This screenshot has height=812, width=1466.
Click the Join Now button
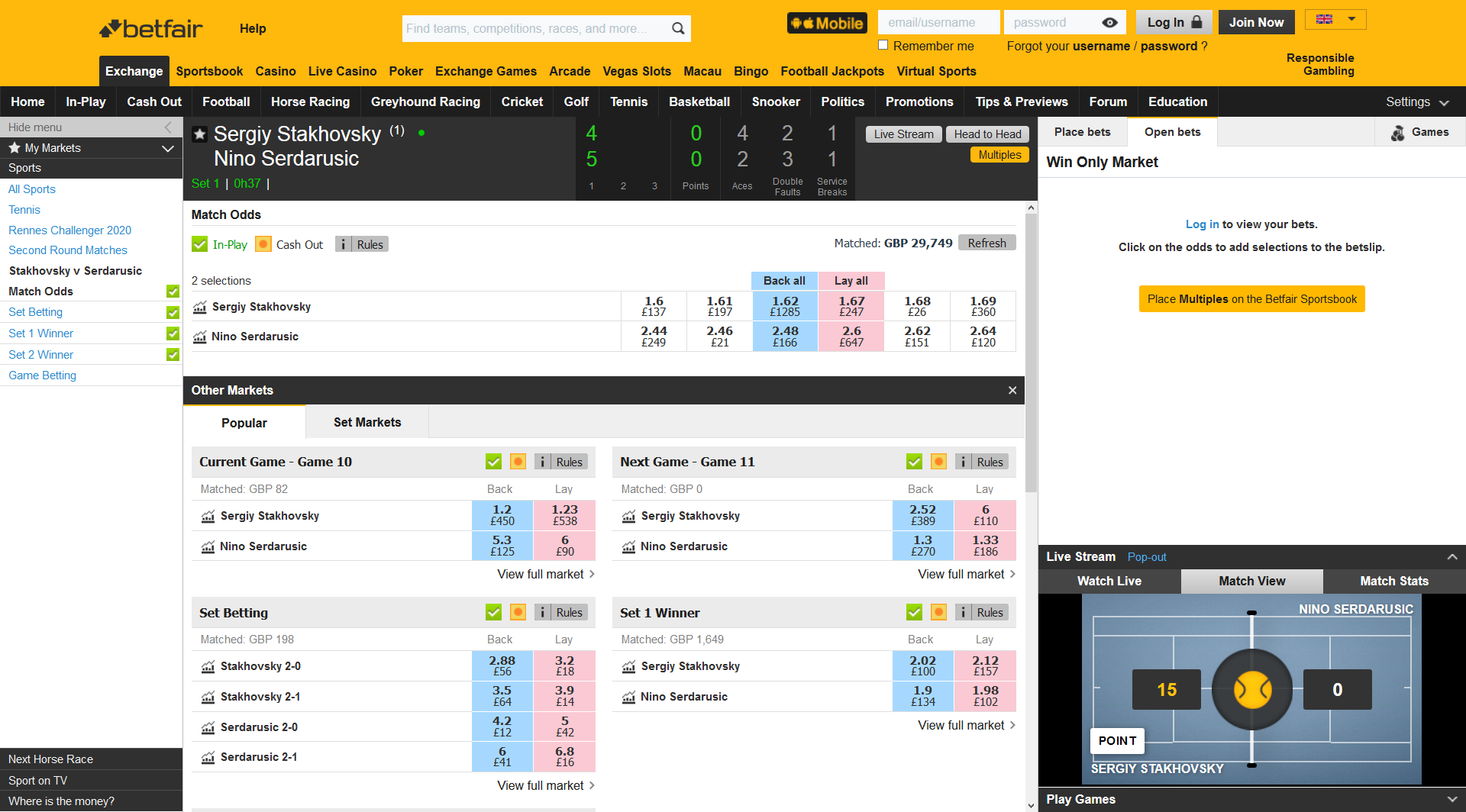click(1256, 22)
